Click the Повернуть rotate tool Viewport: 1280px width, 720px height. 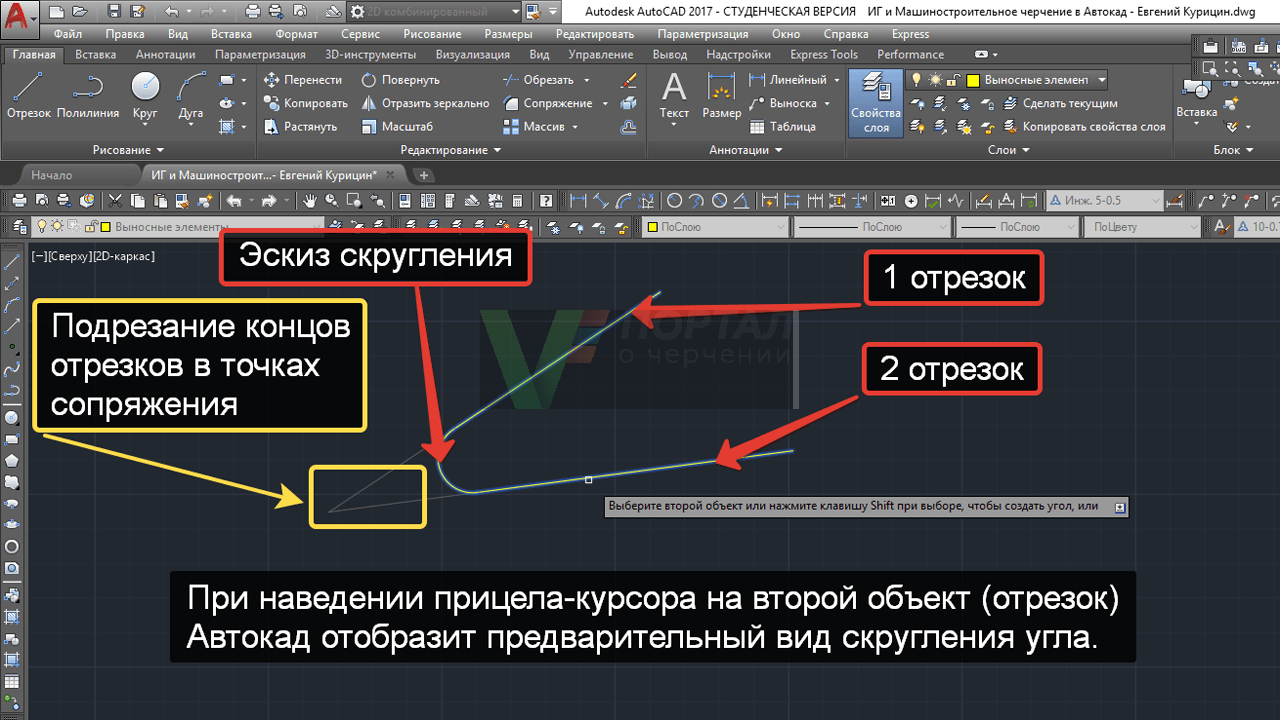click(x=400, y=80)
